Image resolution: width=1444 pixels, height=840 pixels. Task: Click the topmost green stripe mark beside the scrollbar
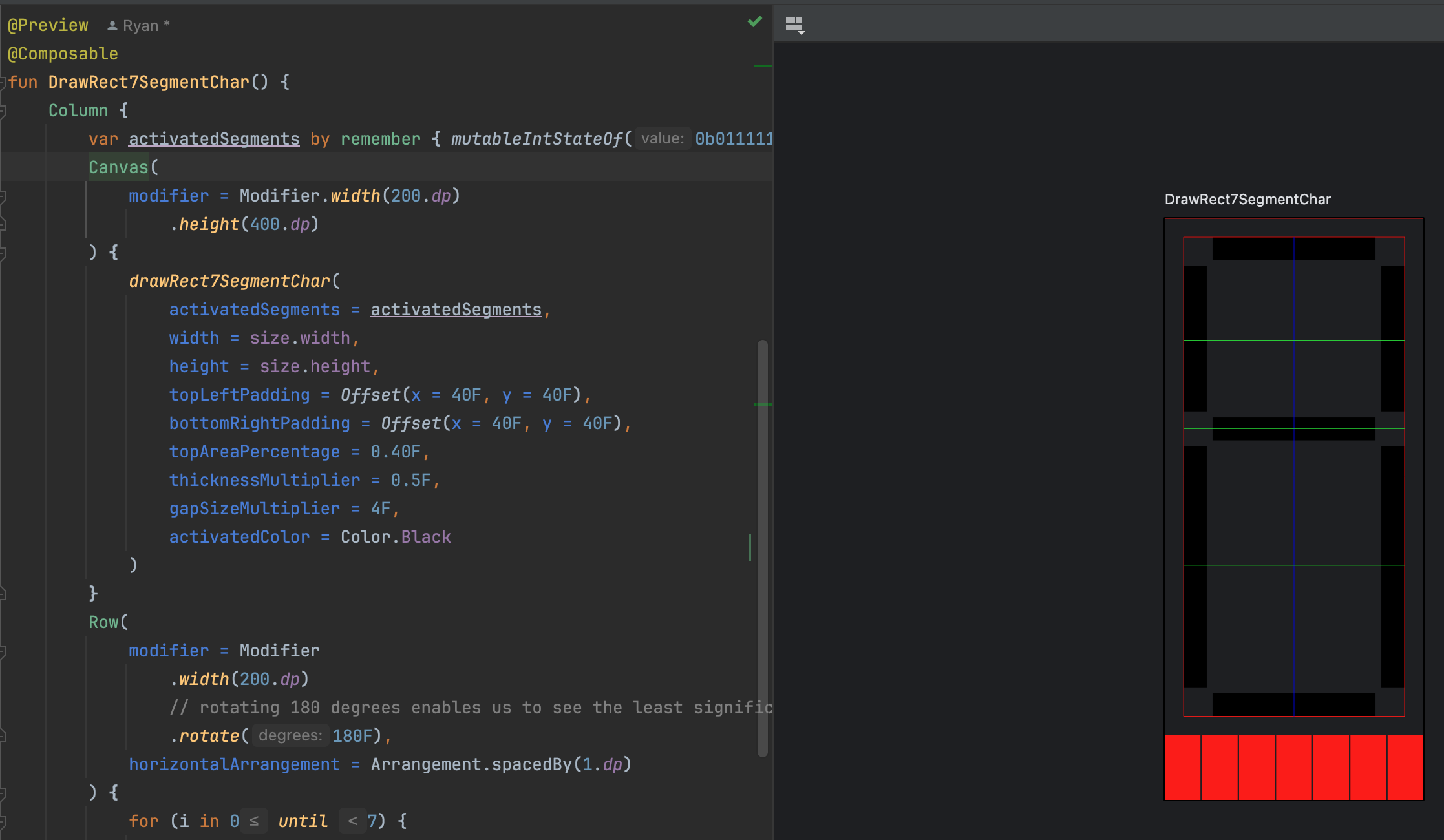click(x=763, y=66)
